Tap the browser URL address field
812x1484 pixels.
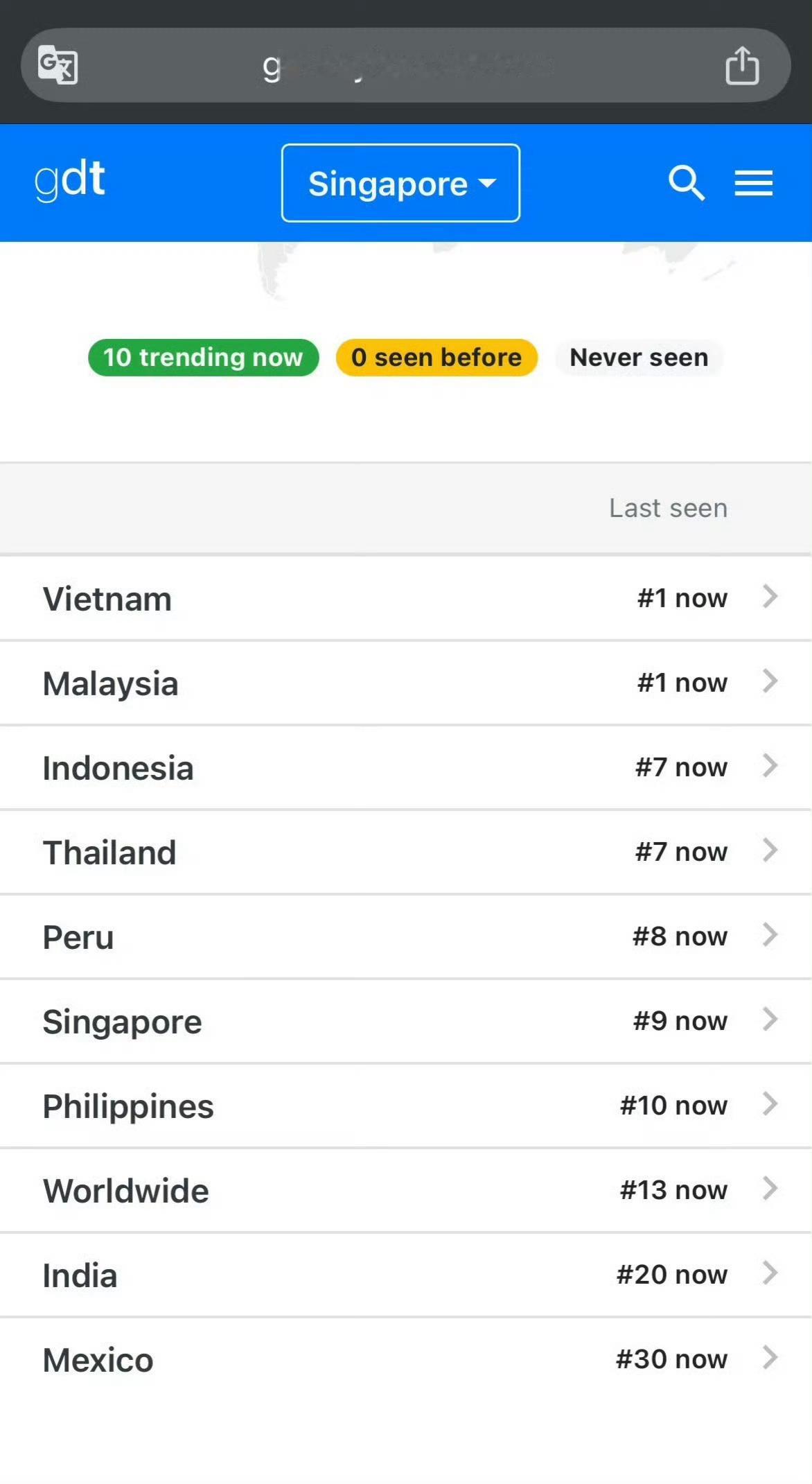point(406,65)
